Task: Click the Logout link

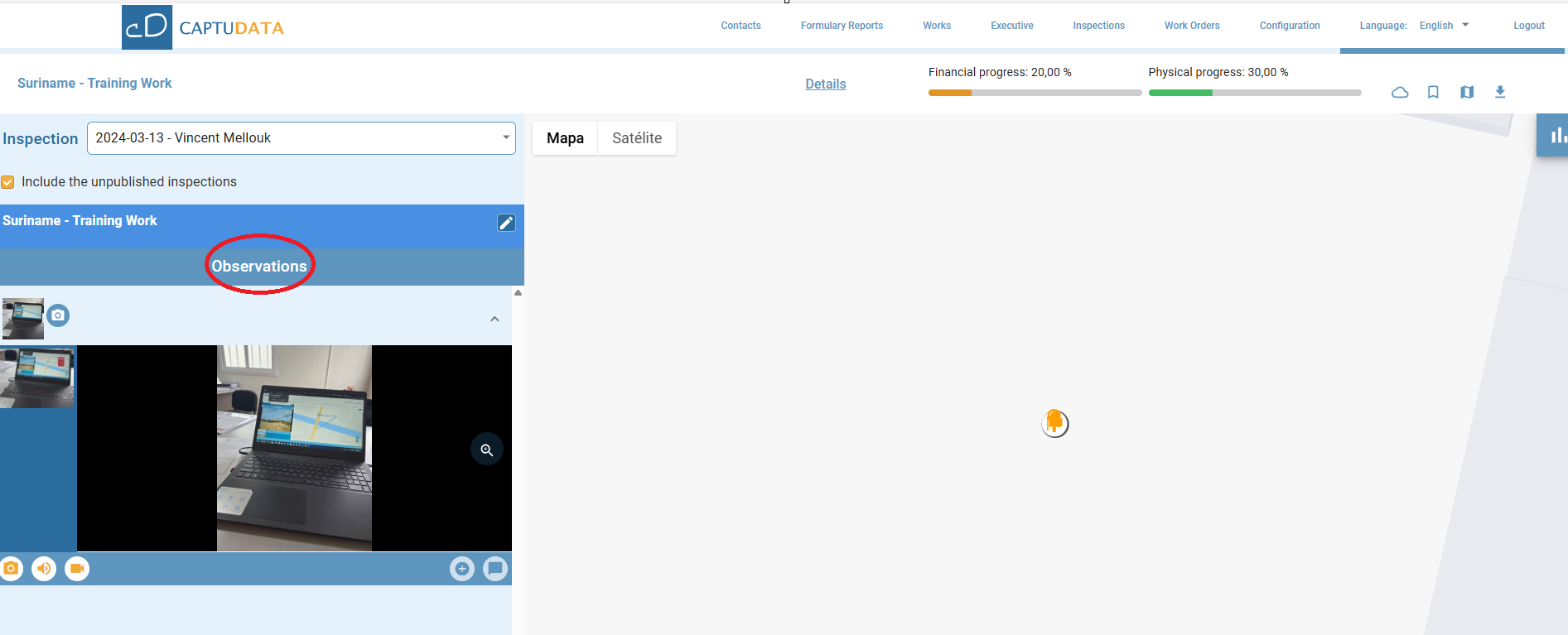Action: point(1528,26)
